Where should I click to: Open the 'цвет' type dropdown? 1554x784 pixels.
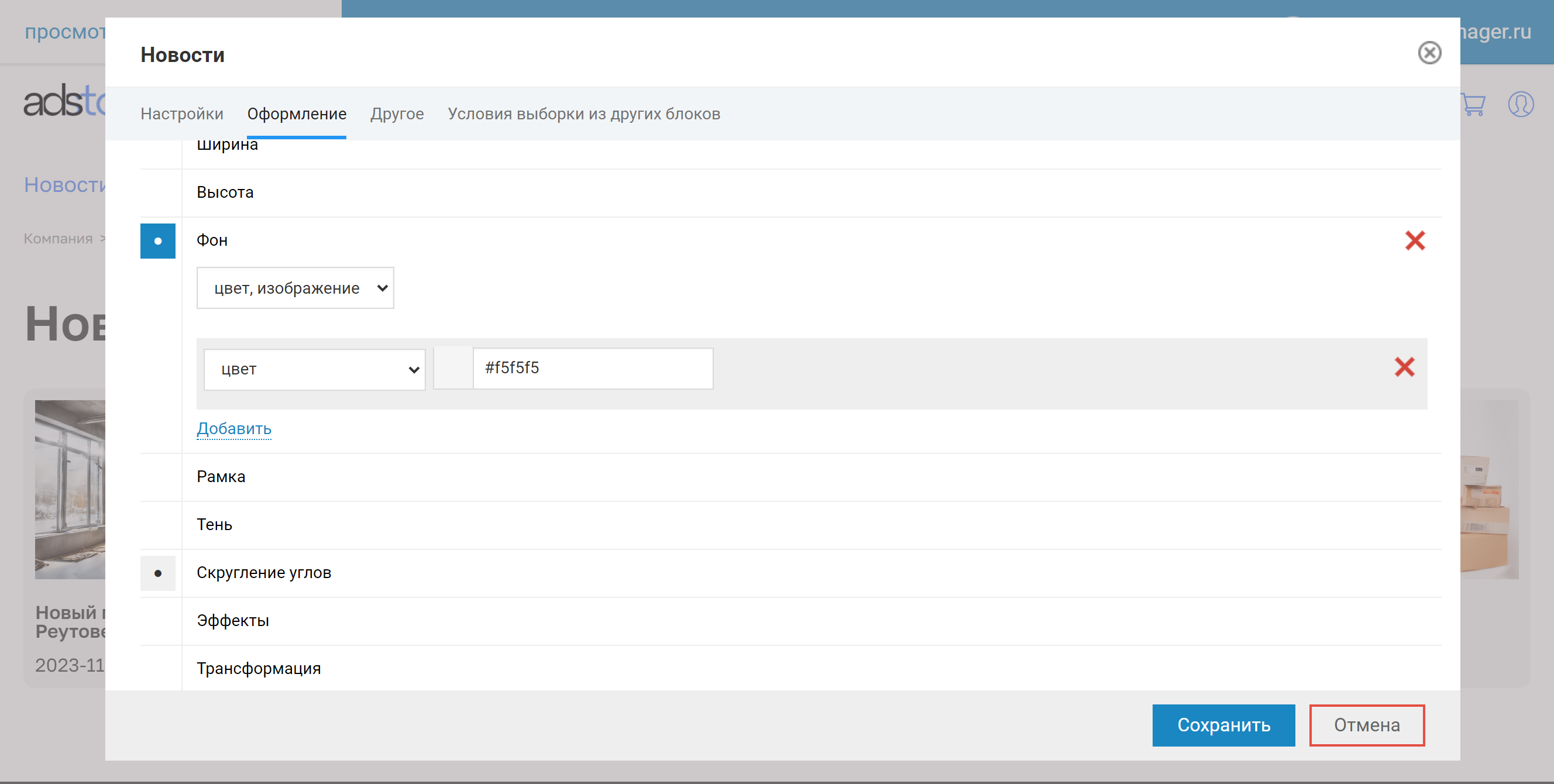click(314, 369)
